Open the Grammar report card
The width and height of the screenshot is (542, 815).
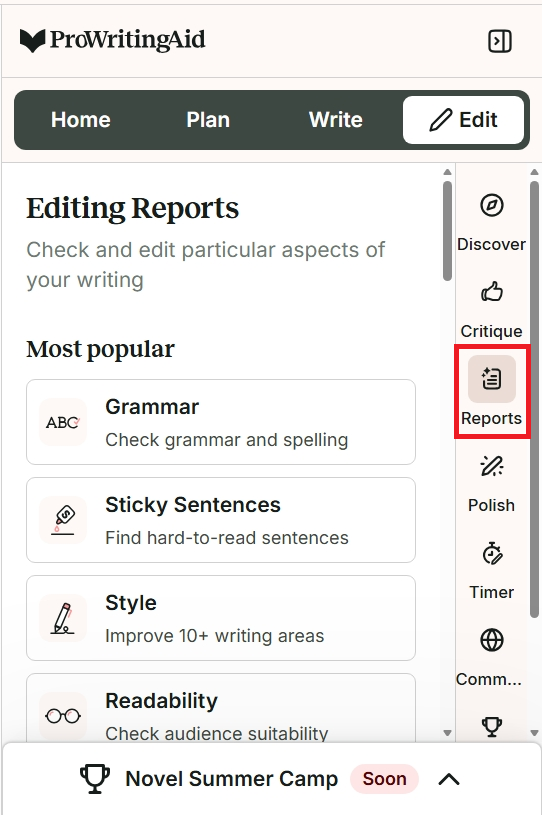221,422
